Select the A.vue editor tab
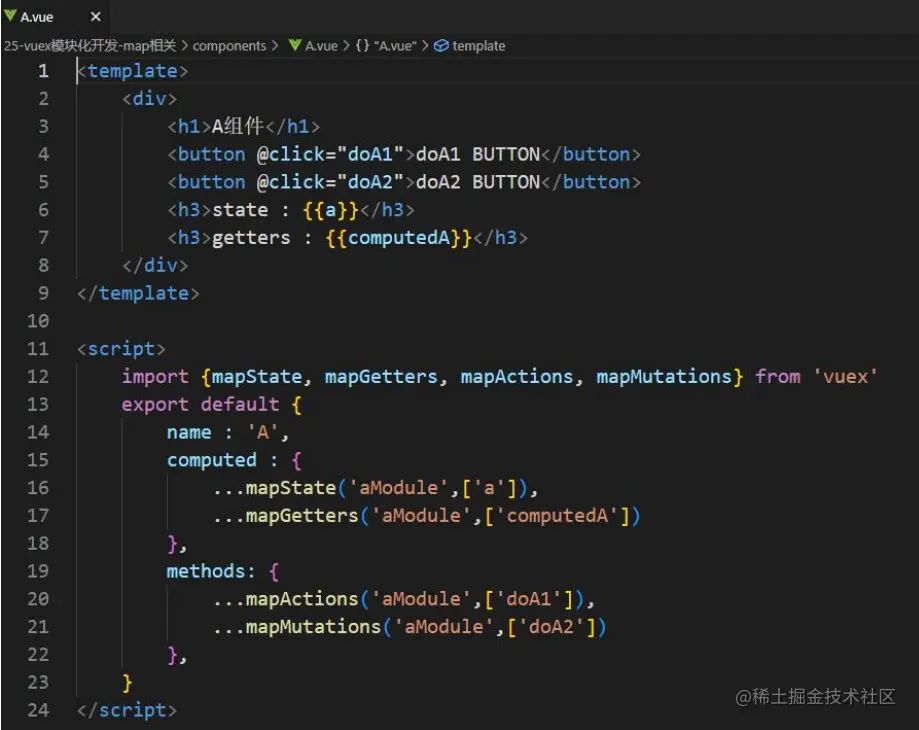This screenshot has height=730, width=919. click(55, 17)
